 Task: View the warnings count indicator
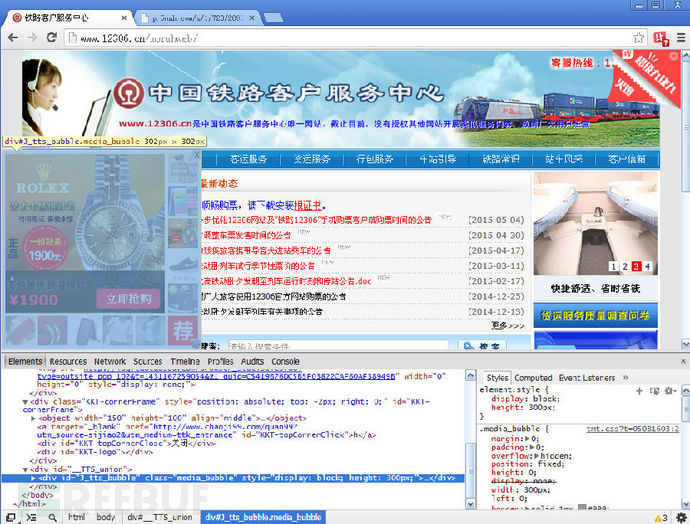click(x=661, y=518)
